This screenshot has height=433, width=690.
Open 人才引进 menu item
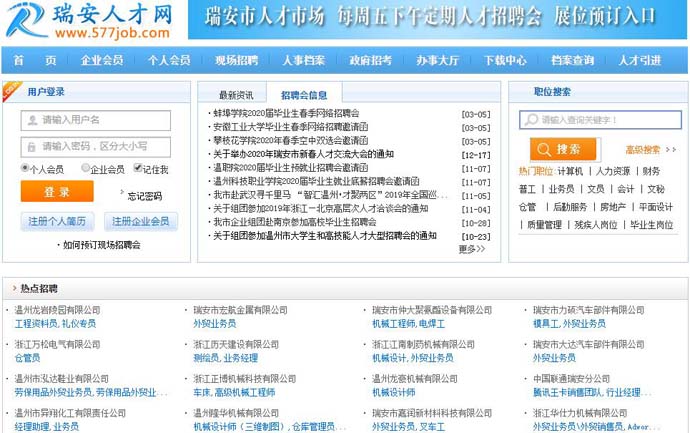[x=640, y=60]
